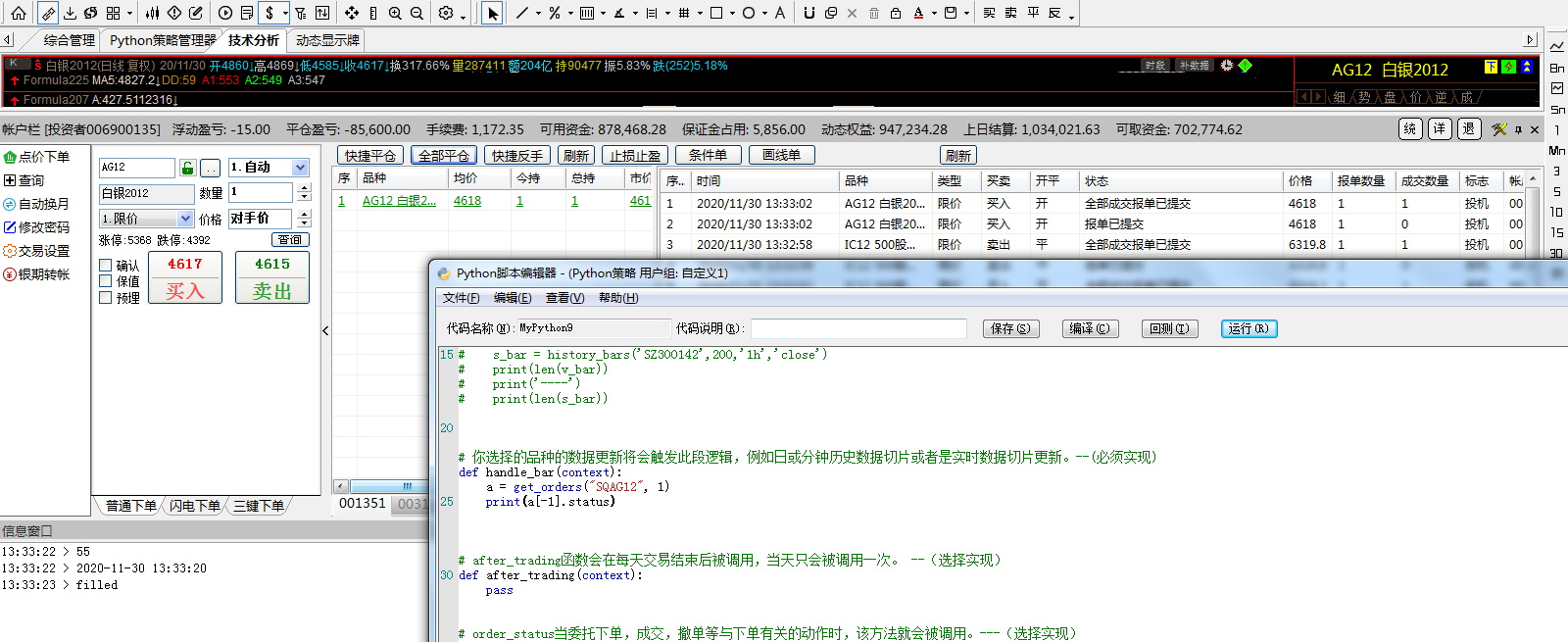The image size is (1568, 642).
Task: Open the rectangle tool dropdown arrow
Action: pos(732,14)
